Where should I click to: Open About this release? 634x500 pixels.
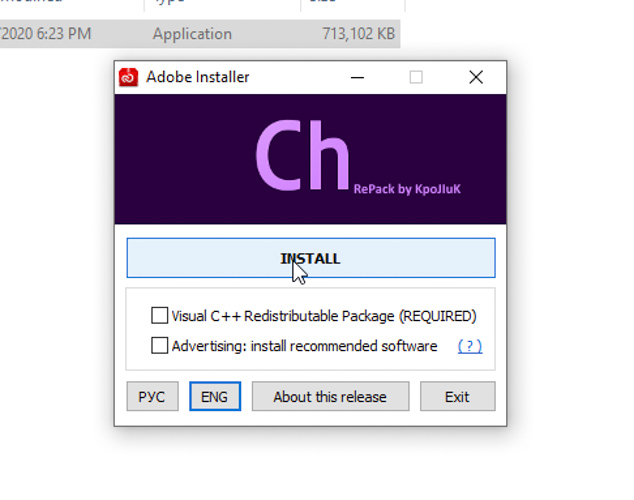tap(330, 396)
